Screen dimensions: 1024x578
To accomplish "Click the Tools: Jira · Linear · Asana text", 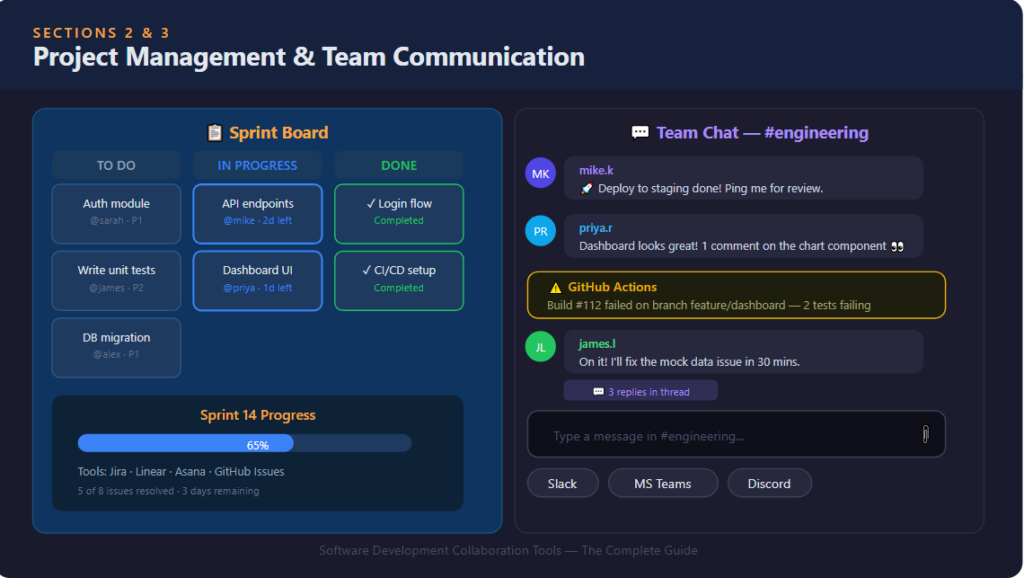I will (181, 472).
